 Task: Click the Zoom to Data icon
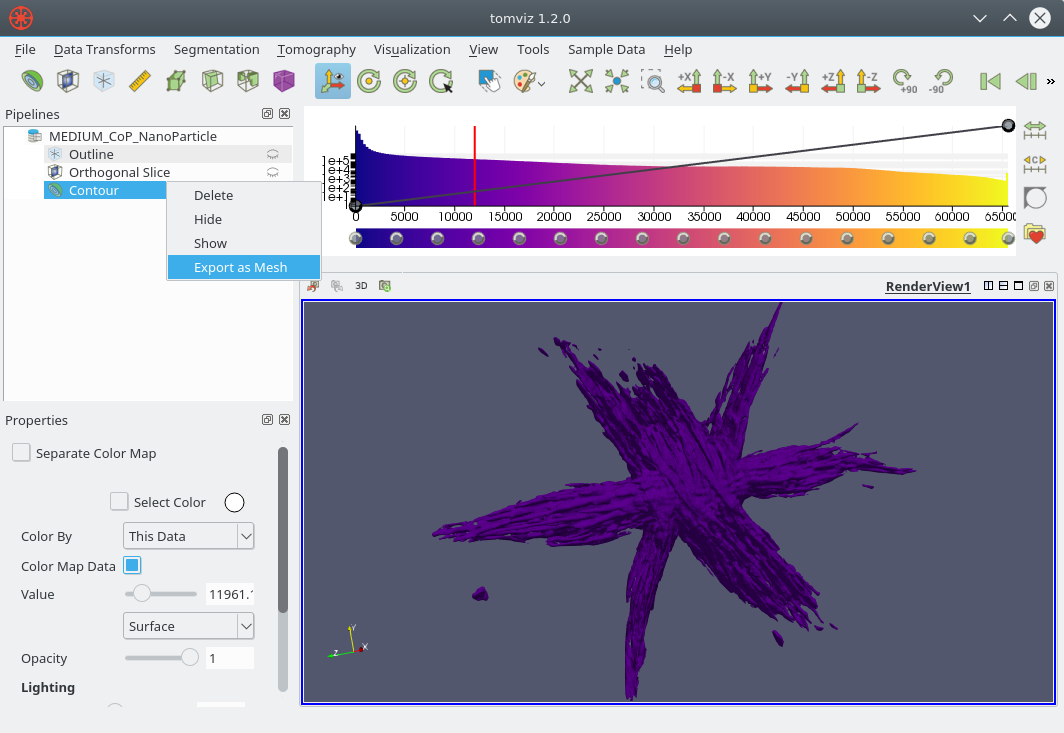pos(617,81)
